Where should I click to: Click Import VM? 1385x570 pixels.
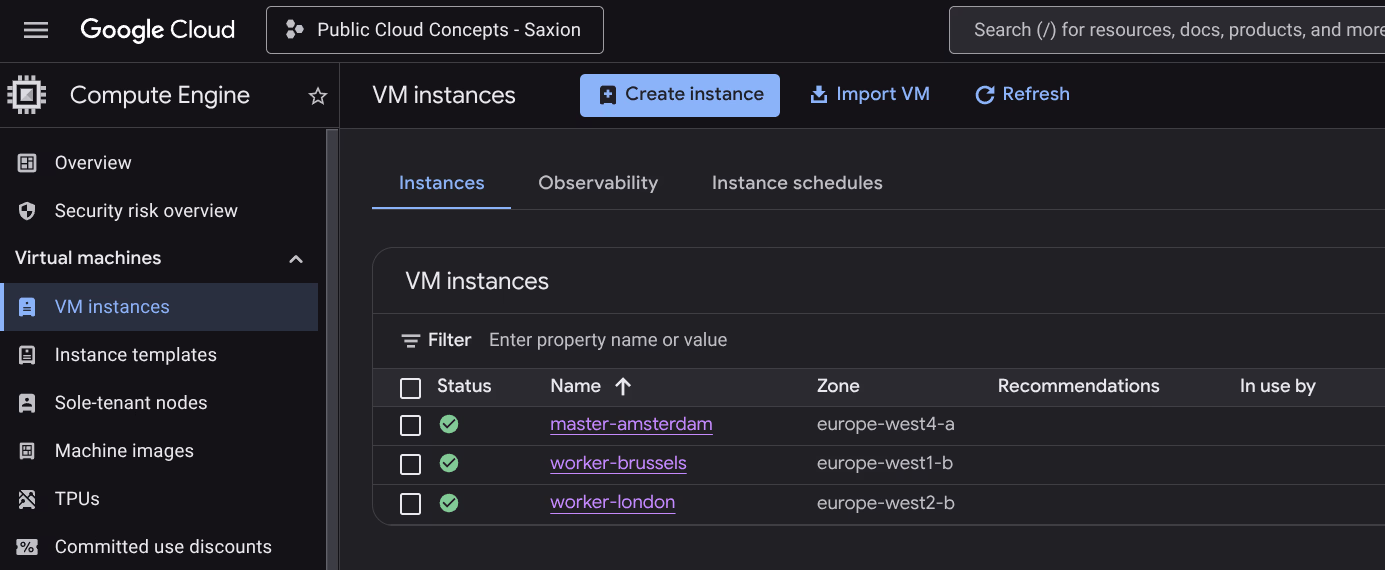click(870, 94)
